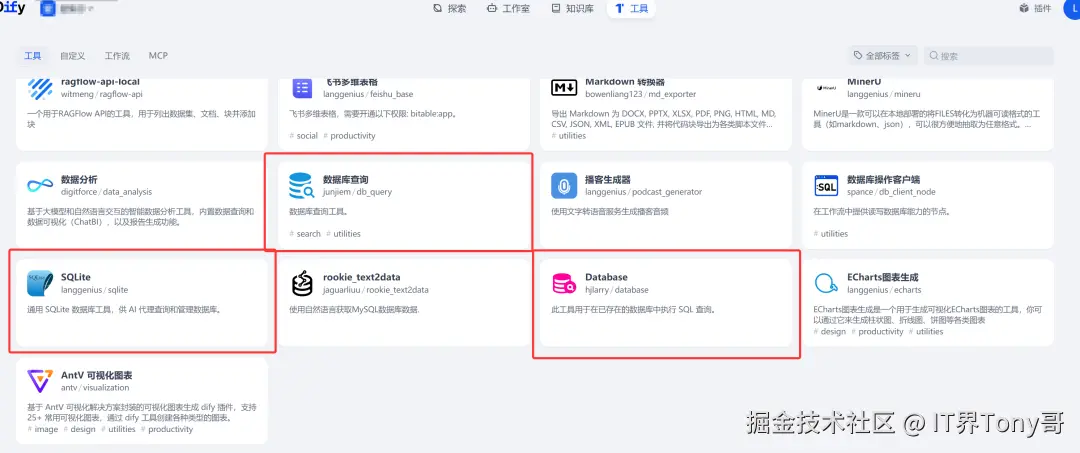
Task: Click the Markdown 转换器 icon
Action: point(564,88)
